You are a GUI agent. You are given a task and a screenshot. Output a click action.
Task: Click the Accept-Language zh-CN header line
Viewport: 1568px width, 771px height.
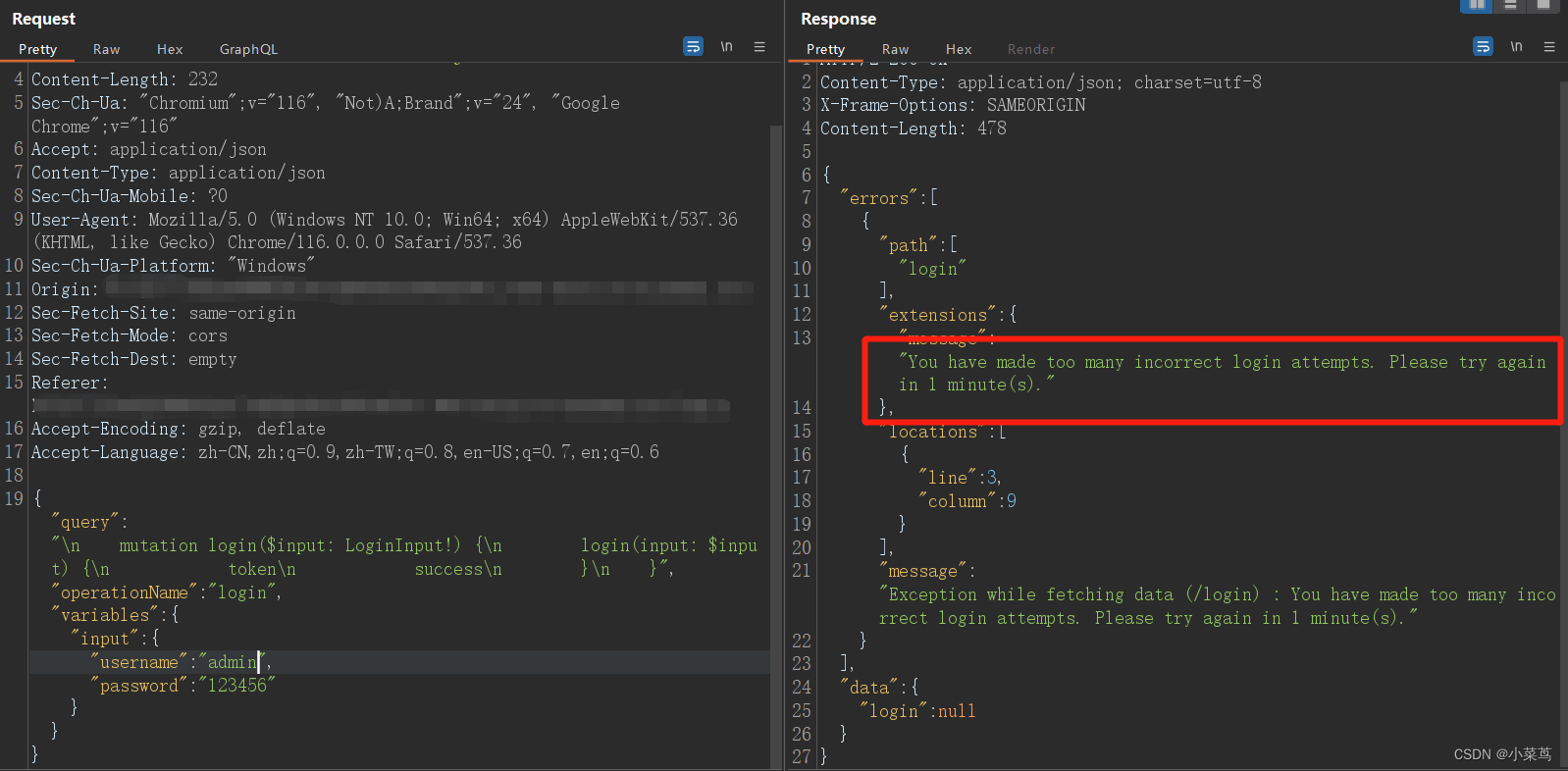click(345, 452)
